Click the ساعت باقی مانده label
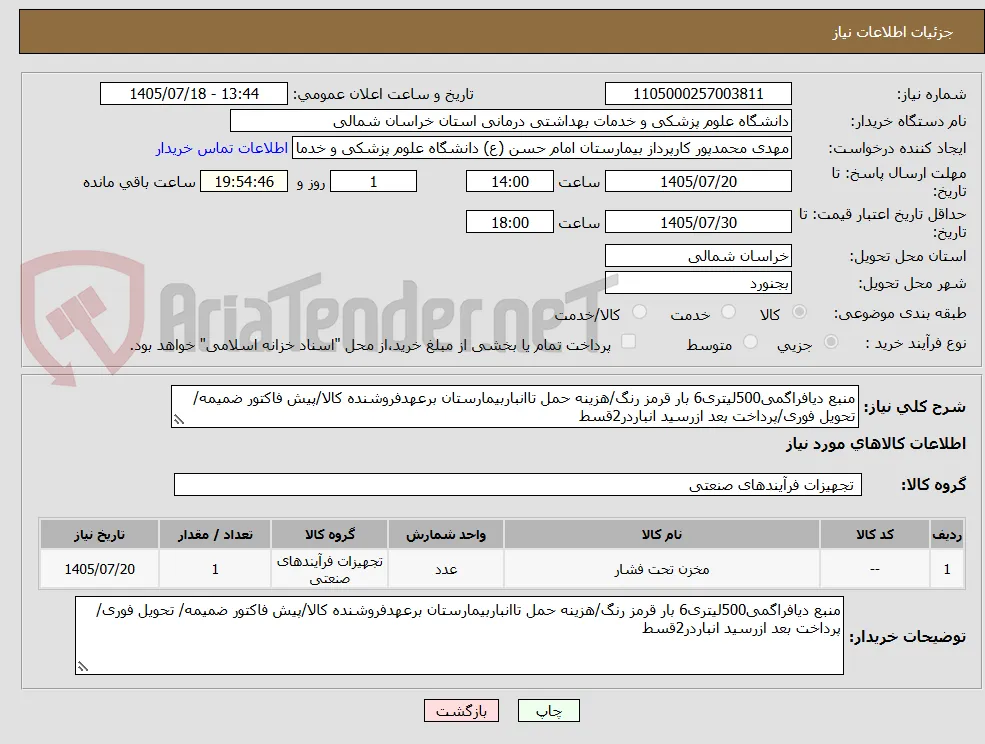 (x=139, y=182)
